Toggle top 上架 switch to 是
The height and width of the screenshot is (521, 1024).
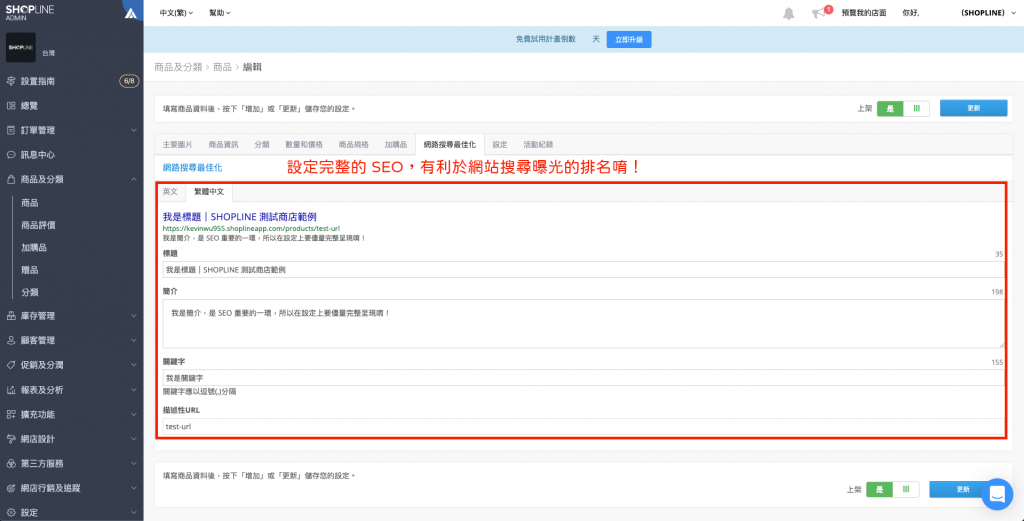click(x=890, y=108)
